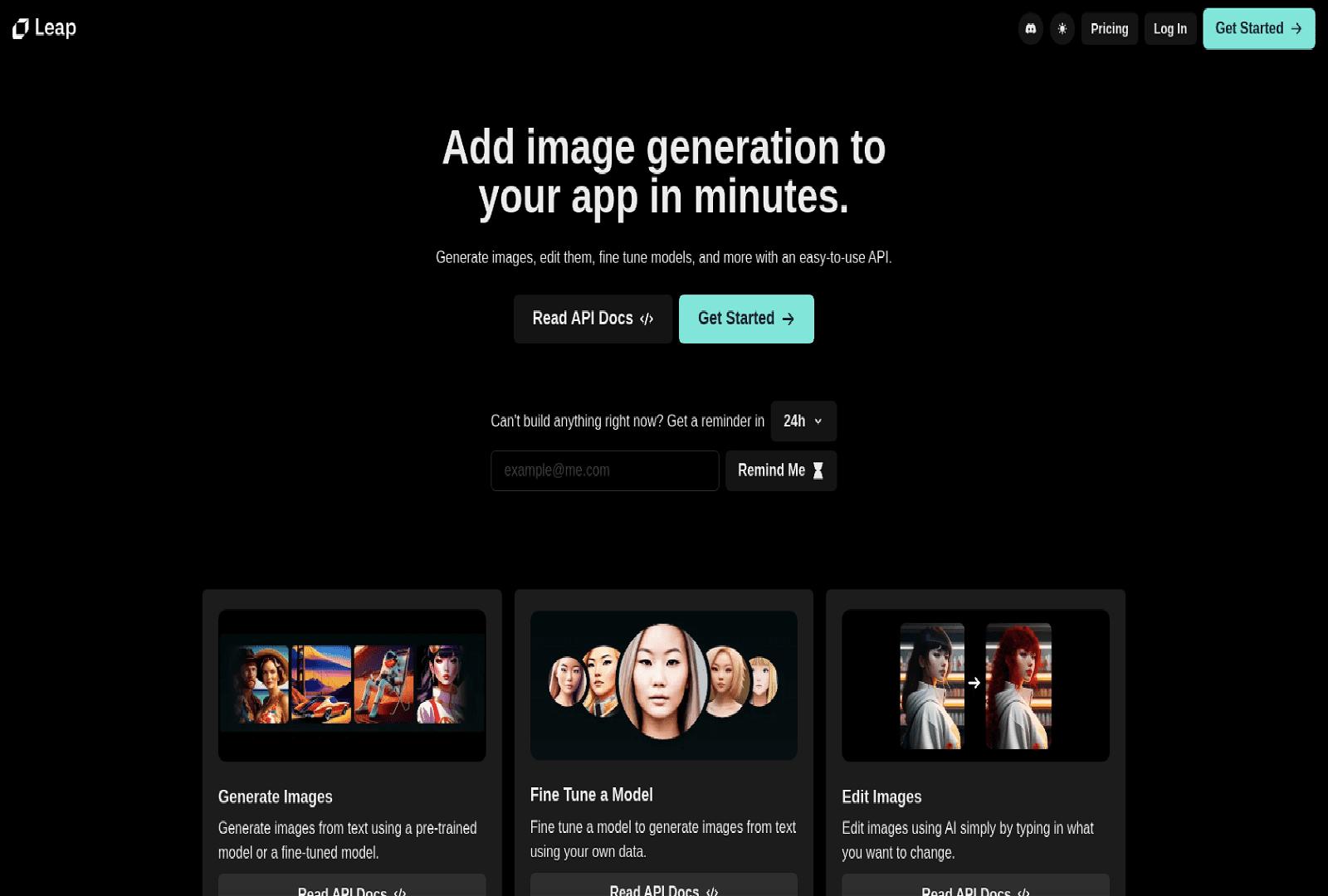Click the Edit Images before-after thumbnail
The width and height of the screenshot is (1328, 896).
point(975,685)
